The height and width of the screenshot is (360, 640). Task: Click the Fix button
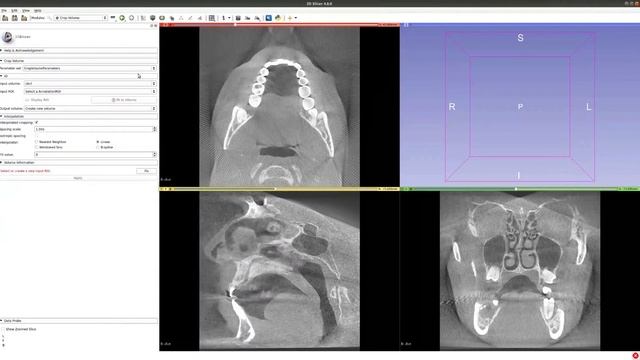point(146,171)
